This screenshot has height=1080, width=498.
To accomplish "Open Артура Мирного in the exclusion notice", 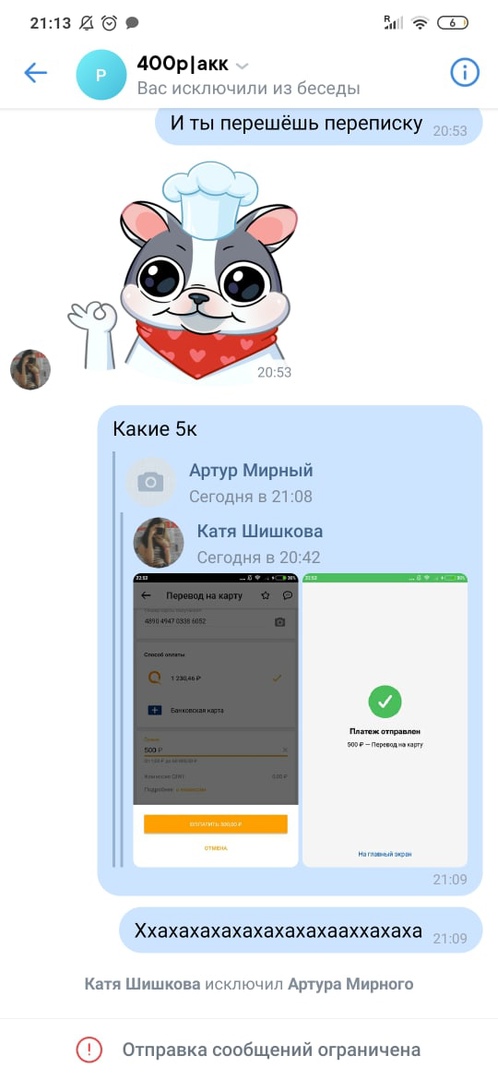I will point(351,984).
